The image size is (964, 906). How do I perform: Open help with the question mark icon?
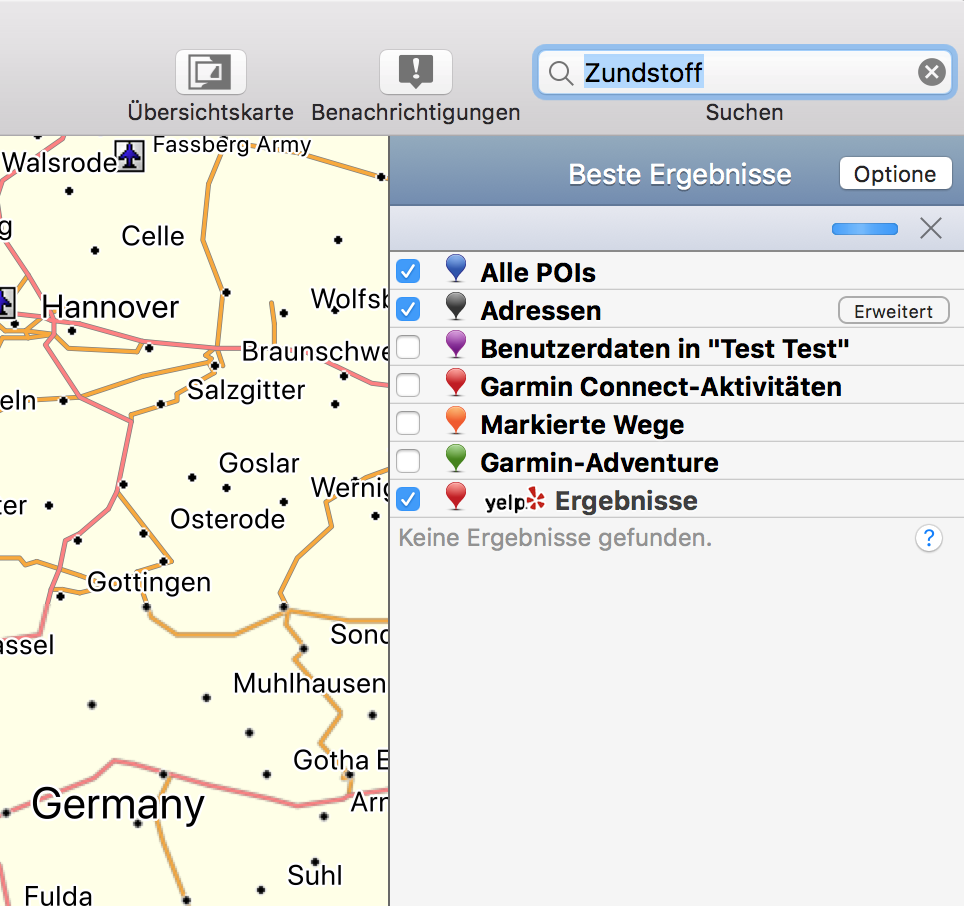coord(928,539)
